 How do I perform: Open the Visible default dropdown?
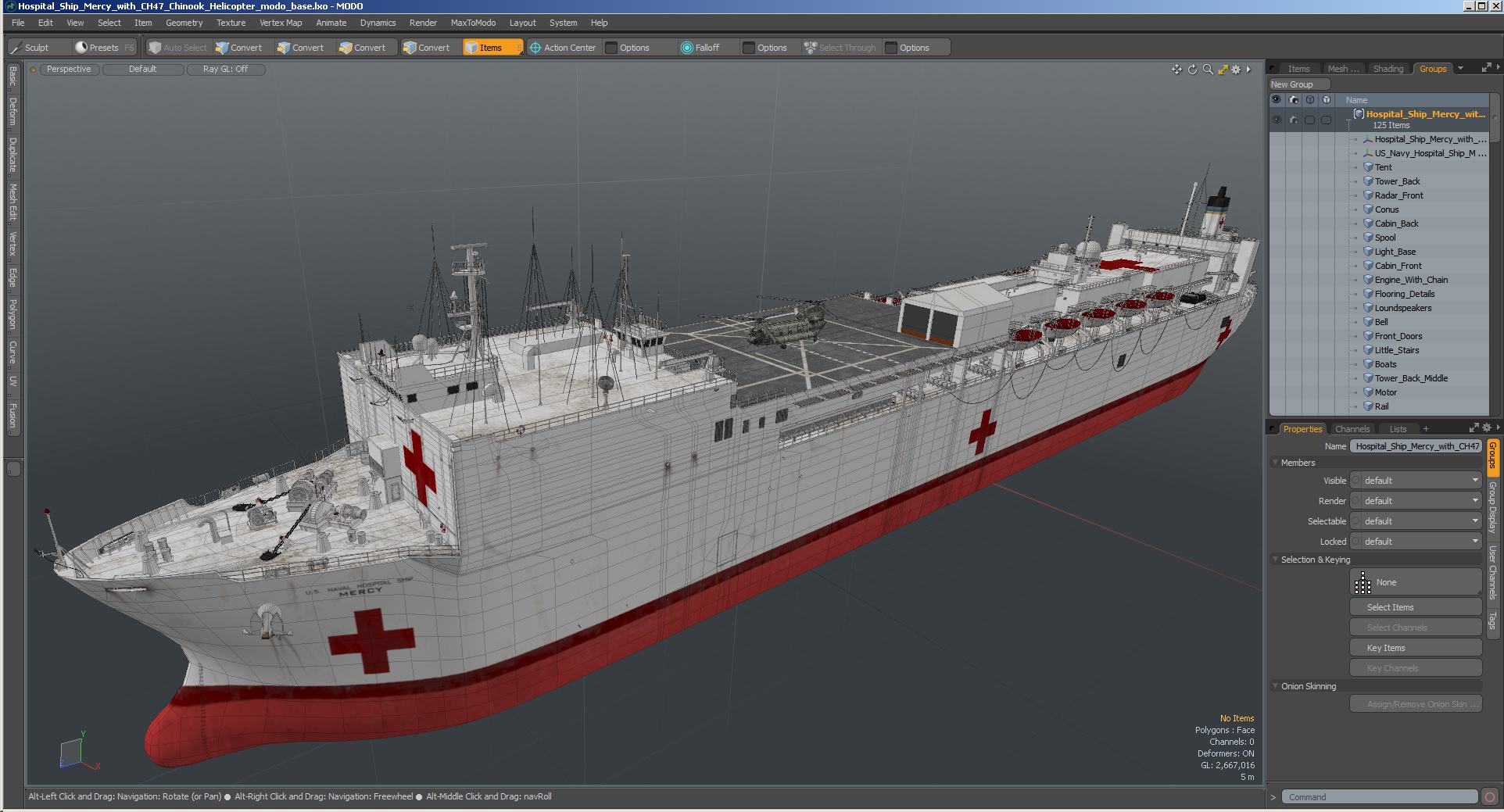[x=1421, y=481]
